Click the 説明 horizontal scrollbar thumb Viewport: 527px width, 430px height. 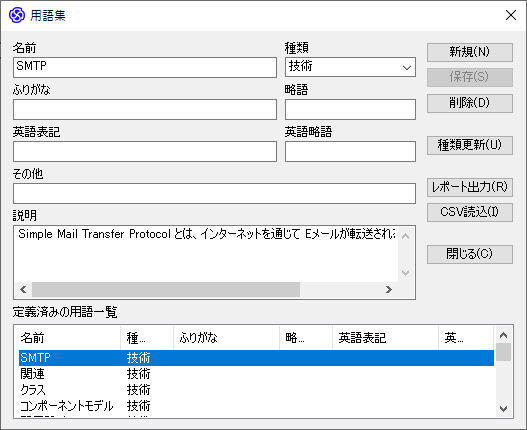coord(166,289)
